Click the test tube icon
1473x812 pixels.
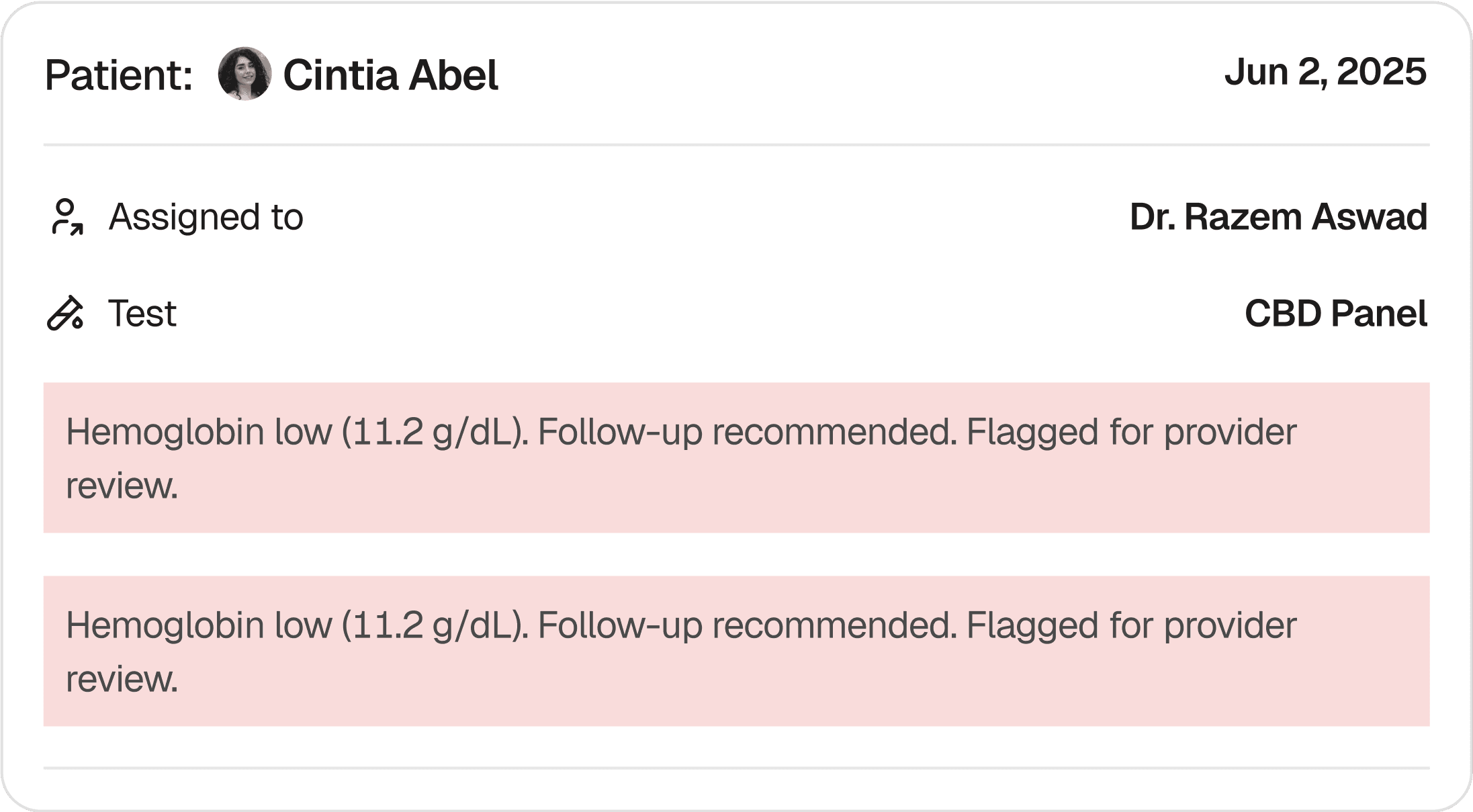click(65, 314)
